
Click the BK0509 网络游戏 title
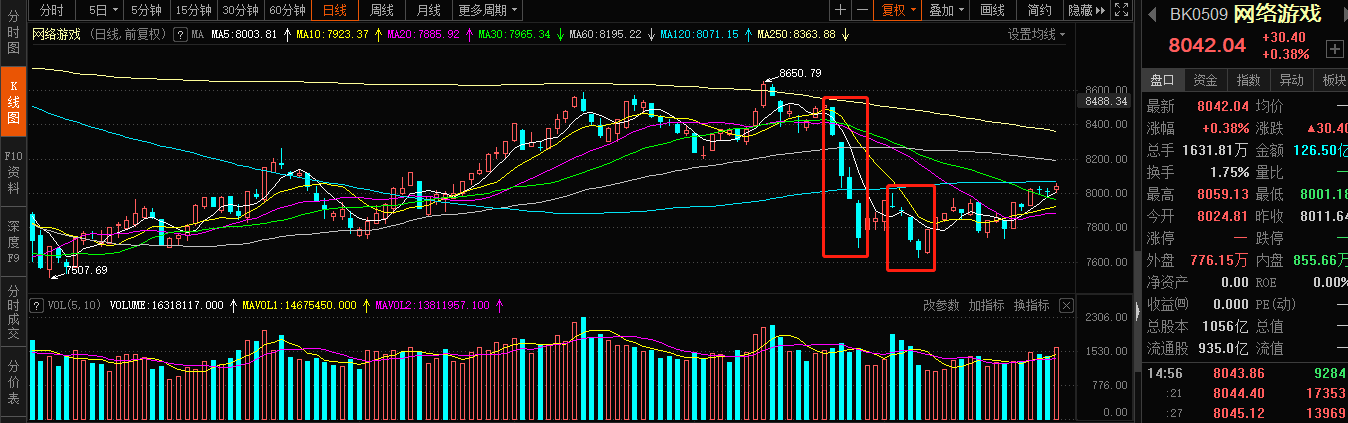click(1245, 14)
